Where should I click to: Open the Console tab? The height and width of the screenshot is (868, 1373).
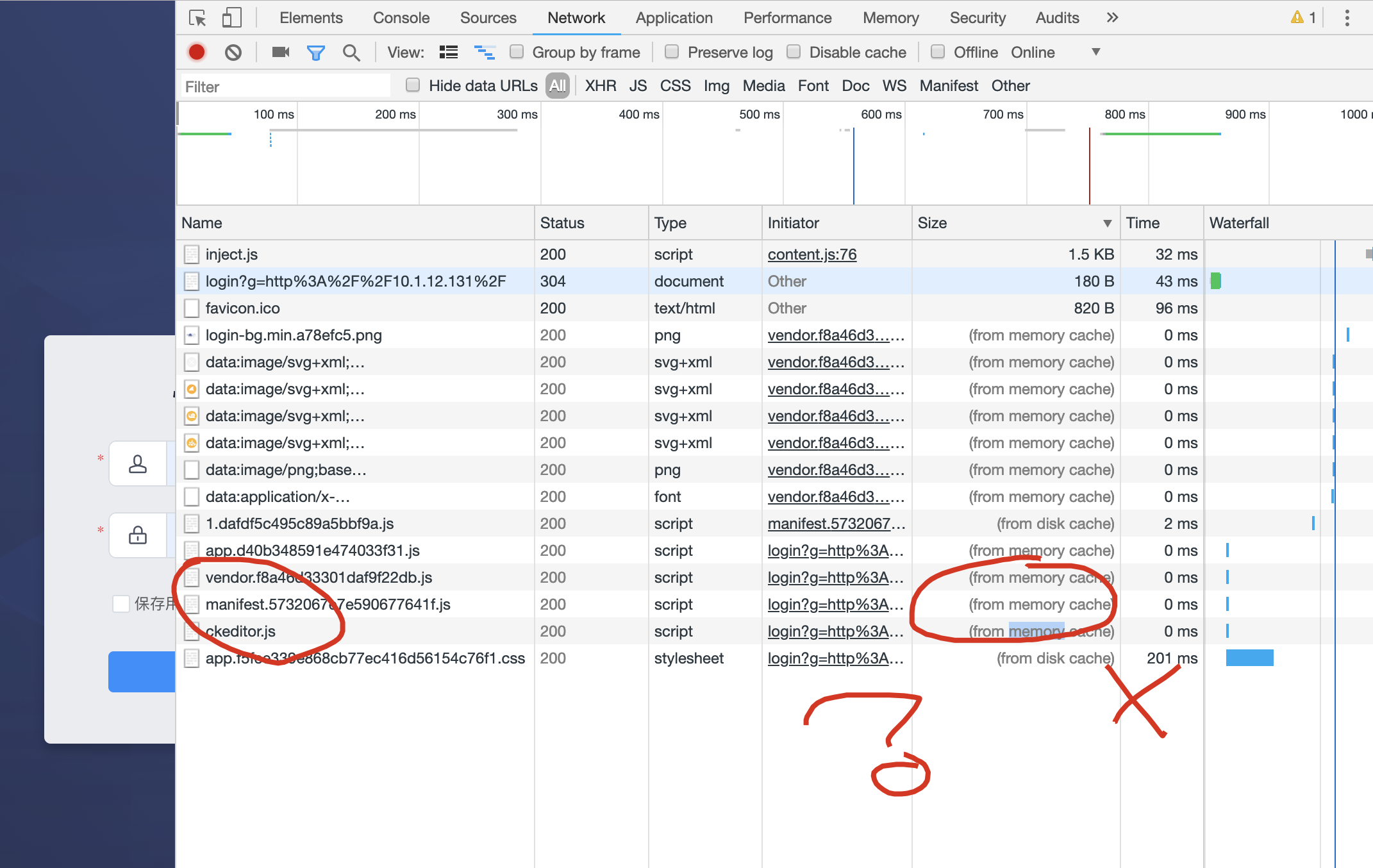[x=401, y=18]
